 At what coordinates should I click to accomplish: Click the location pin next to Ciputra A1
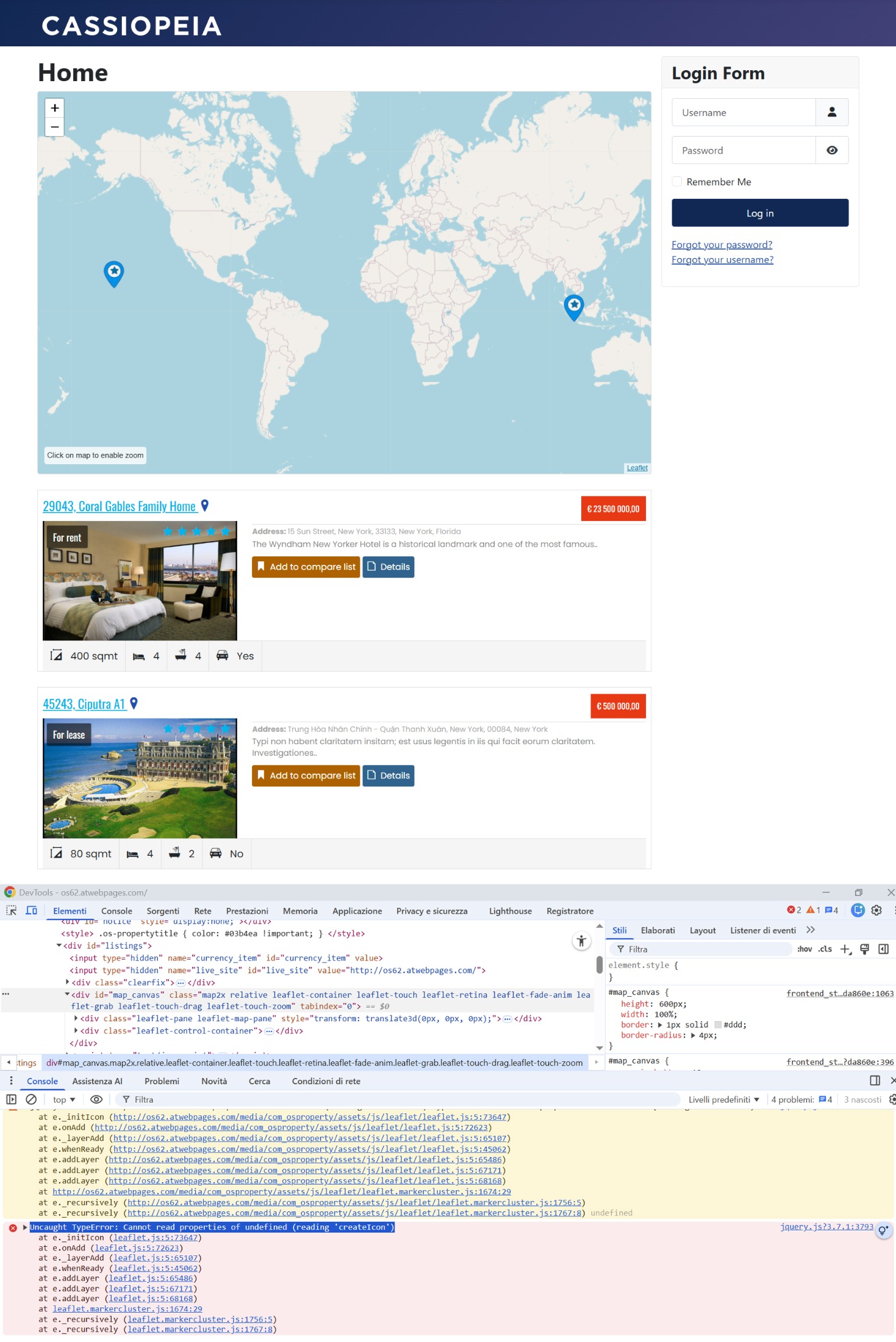pos(134,703)
